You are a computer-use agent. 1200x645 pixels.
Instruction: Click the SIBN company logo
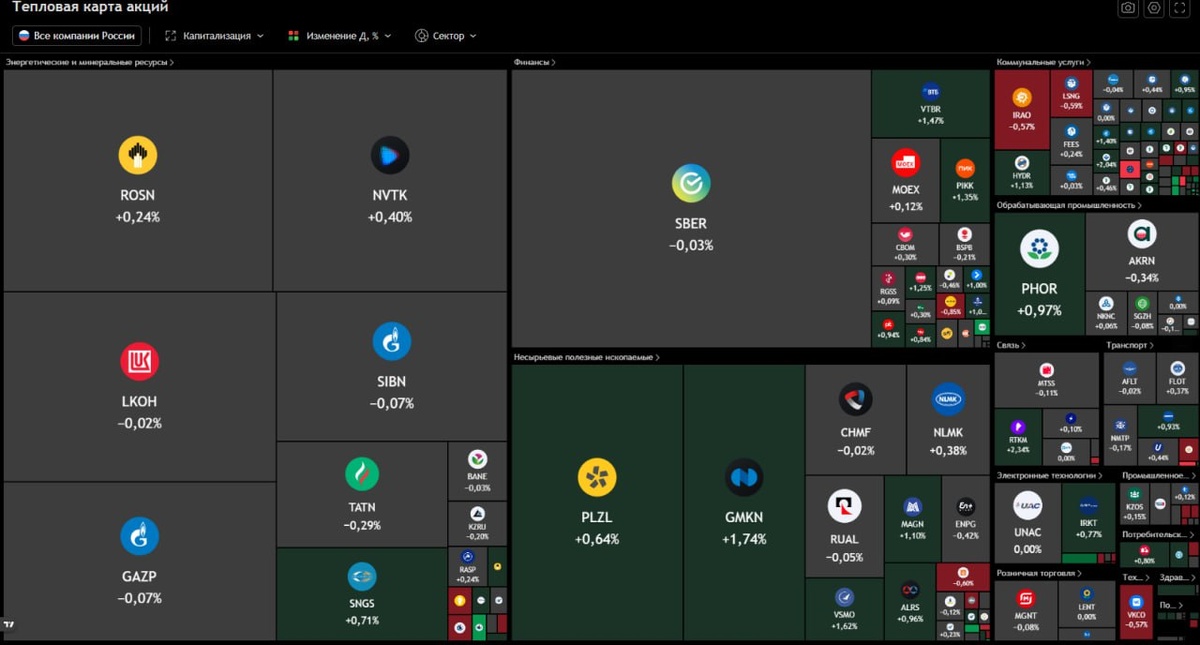click(391, 342)
